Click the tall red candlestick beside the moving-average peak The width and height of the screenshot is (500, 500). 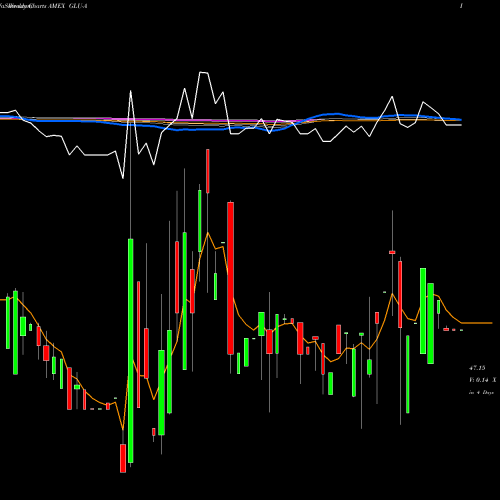point(231,278)
